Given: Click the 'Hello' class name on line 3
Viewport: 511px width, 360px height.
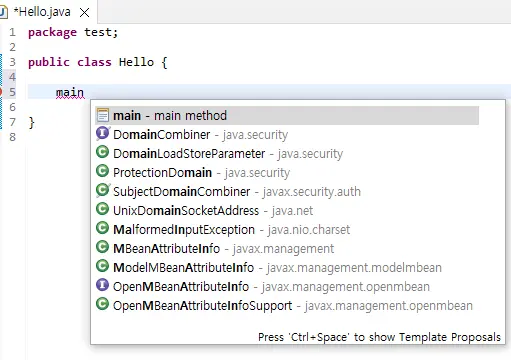Looking at the screenshot, I should 136,62.
